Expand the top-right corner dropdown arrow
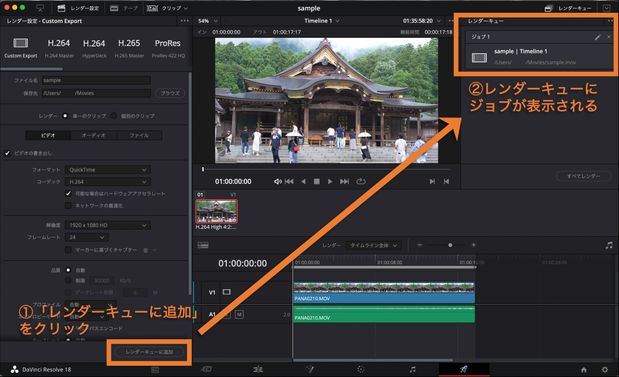Viewport: 619px width, 377px height. (x=606, y=8)
